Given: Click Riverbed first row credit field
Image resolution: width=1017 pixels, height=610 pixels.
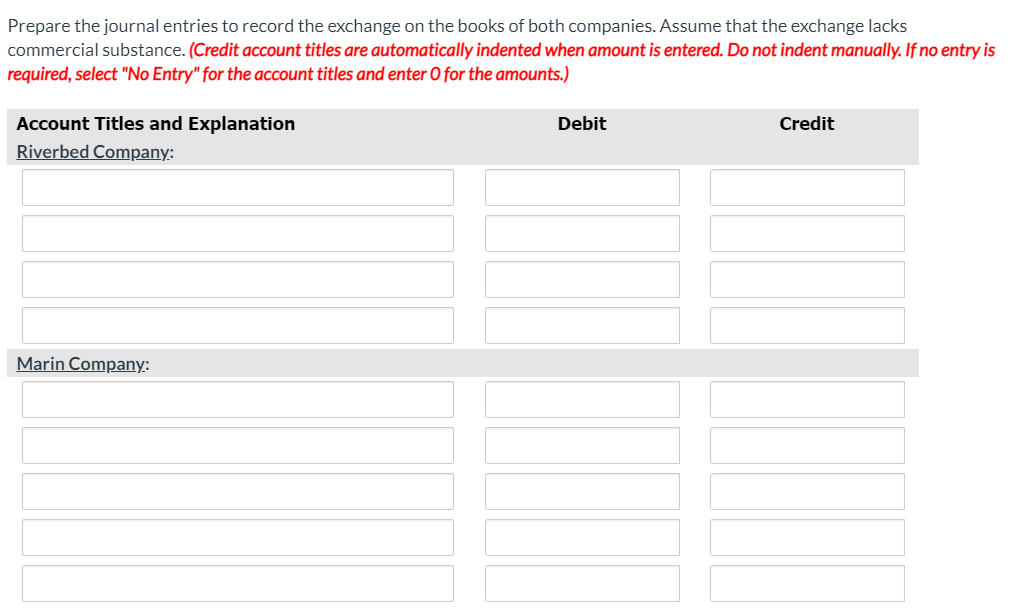Looking at the screenshot, I should 807,188.
